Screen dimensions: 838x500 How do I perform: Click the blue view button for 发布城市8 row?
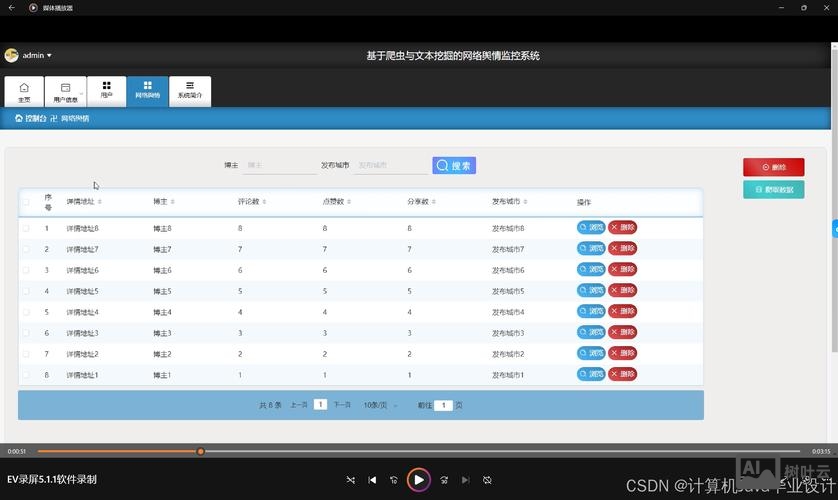click(591, 228)
